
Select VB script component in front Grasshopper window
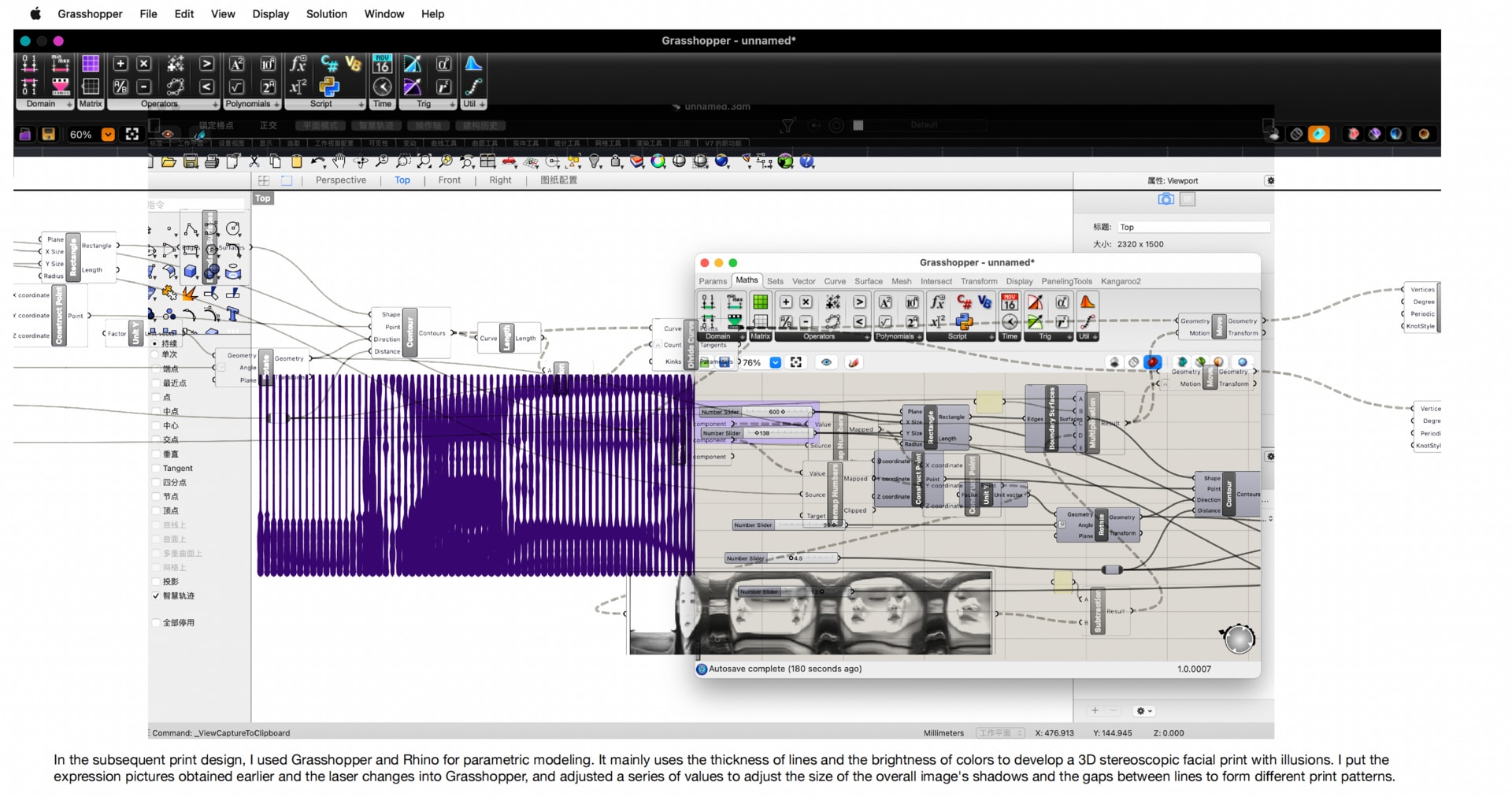tap(985, 302)
